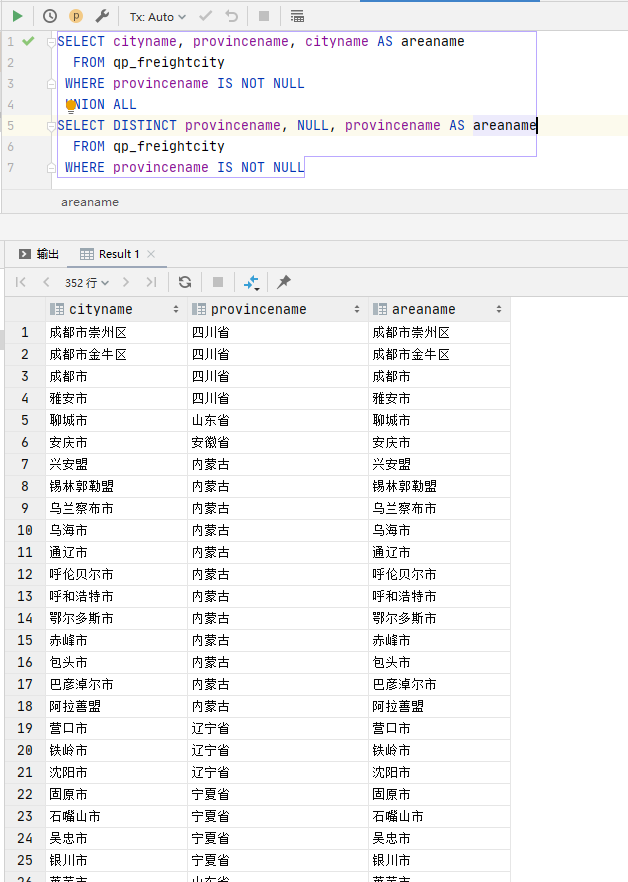Viewport: 628px width, 882px height.
Task: Toggle sort arrows on cityname column
Action: [x=176, y=309]
